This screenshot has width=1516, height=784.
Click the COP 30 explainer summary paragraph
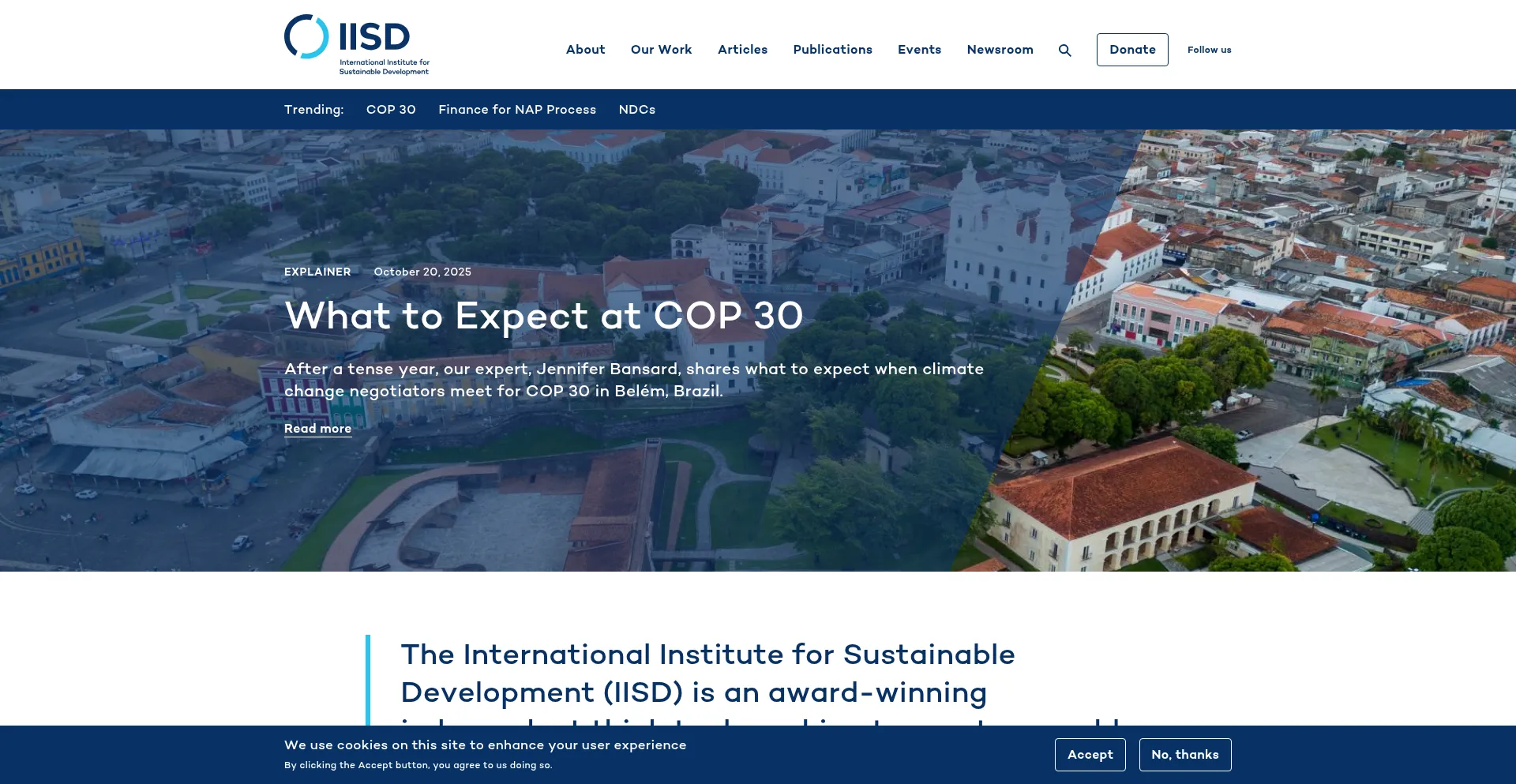[x=633, y=380]
